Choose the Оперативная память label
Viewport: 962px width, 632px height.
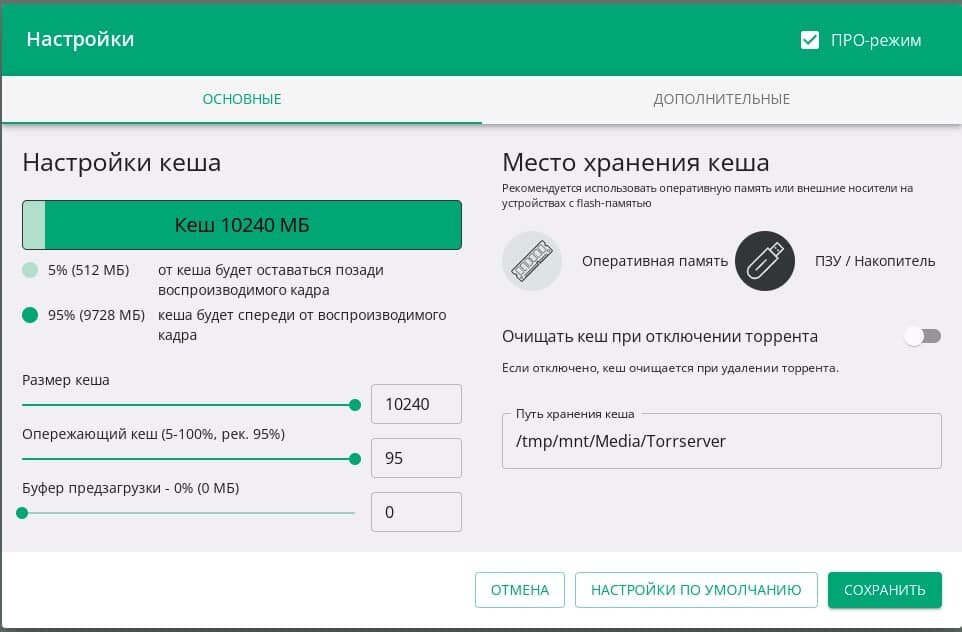click(x=655, y=261)
